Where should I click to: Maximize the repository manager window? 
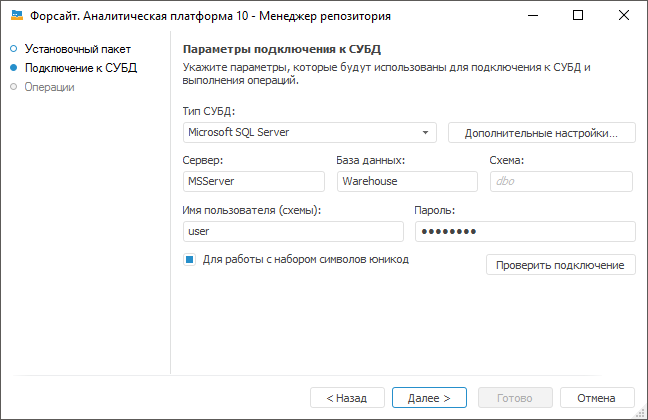(578, 16)
